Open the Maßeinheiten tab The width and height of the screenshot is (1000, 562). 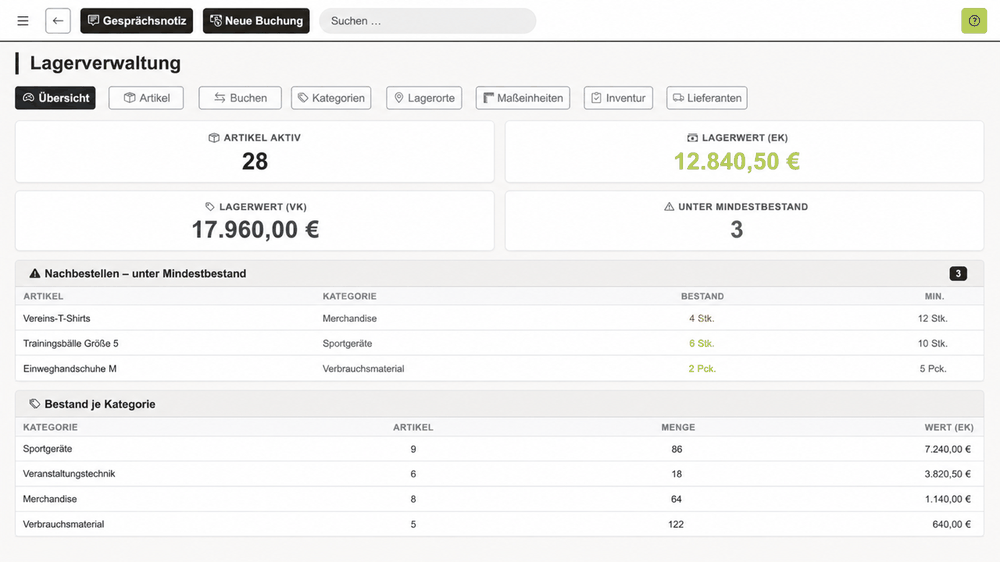click(523, 98)
